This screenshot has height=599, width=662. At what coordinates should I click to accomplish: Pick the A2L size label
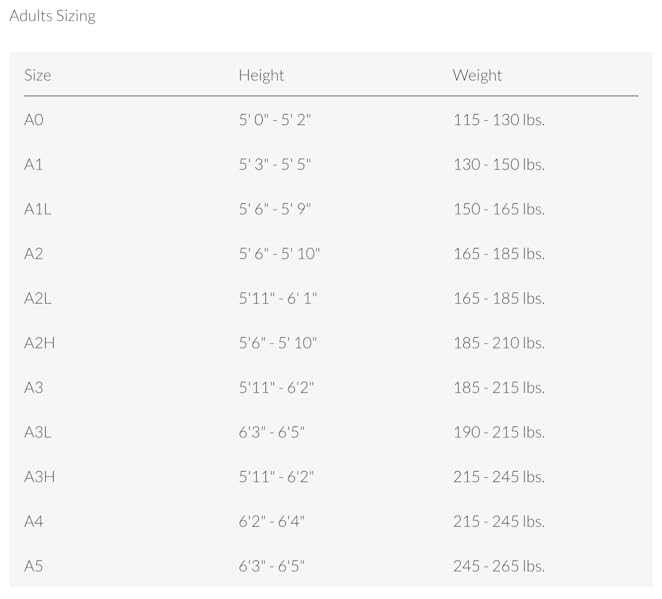pyautogui.click(x=38, y=298)
